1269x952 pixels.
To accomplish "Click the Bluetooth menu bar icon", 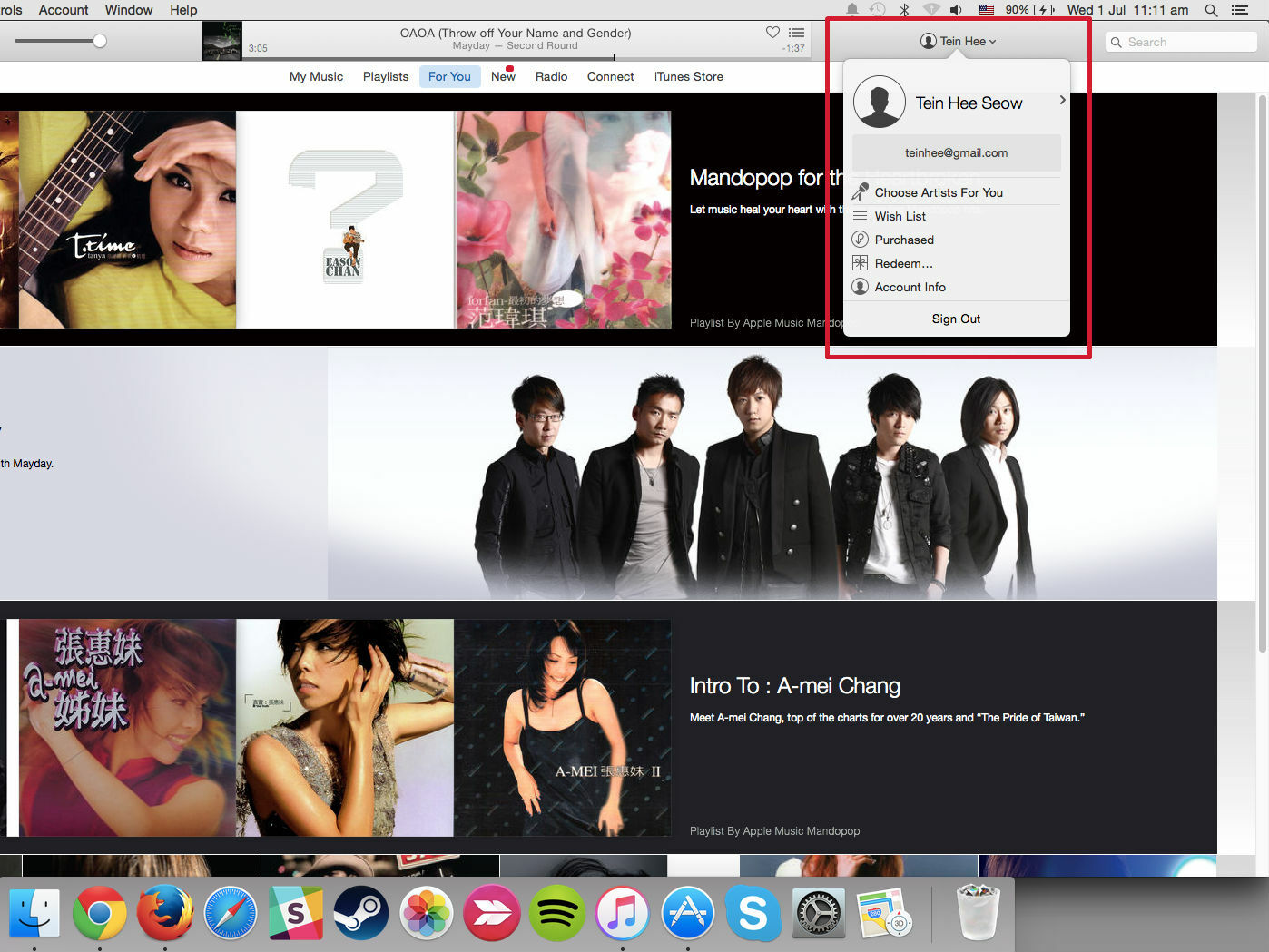I will pos(904,10).
